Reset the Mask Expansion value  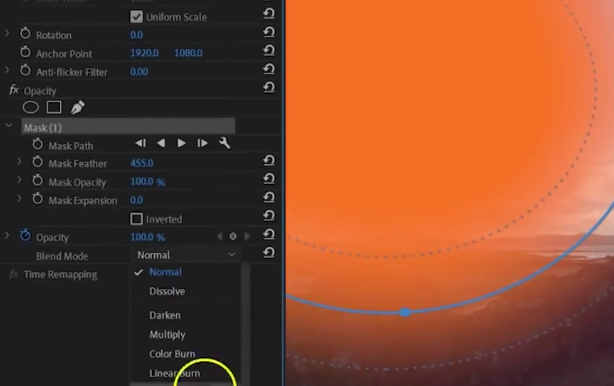(x=269, y=197)
